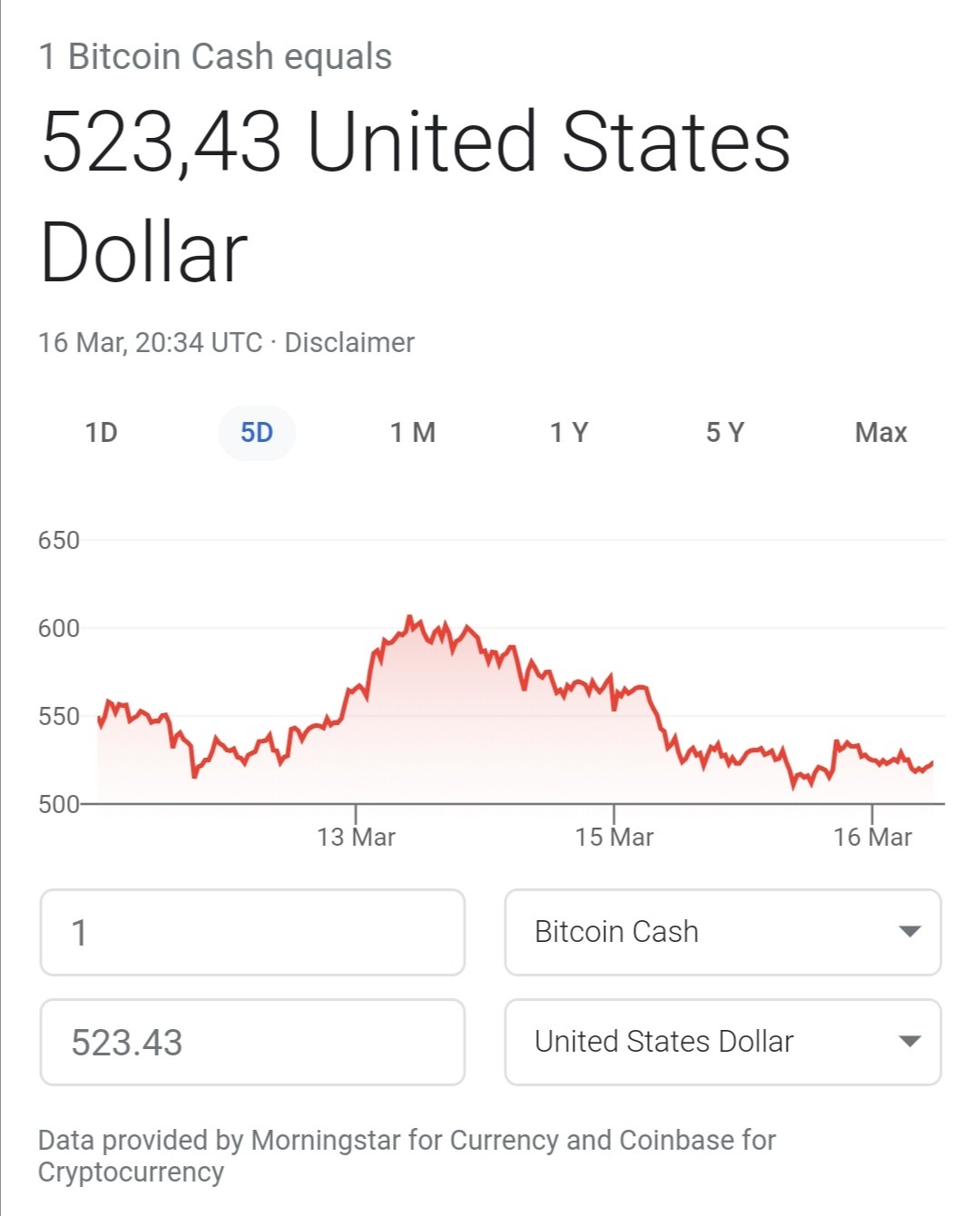Click the 13 Mar marker on chart axis
This screenshot has width=980, height=1216.
(x=356, y=837)
